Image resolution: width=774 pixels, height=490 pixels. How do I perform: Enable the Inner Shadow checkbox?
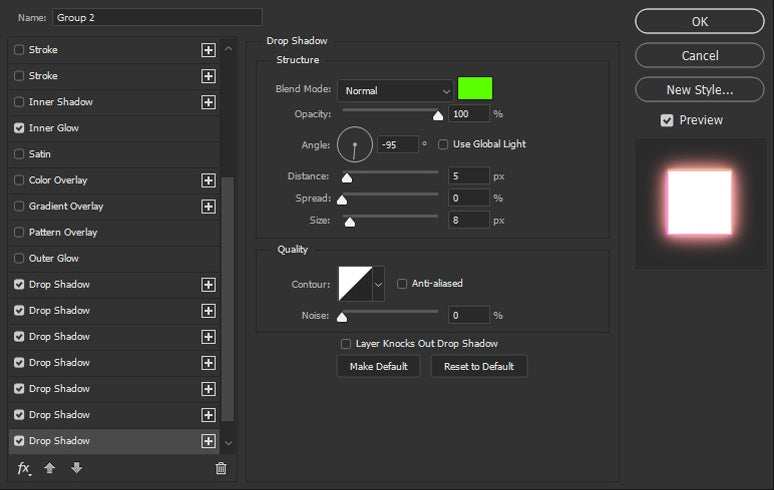[x=19, y=102]
